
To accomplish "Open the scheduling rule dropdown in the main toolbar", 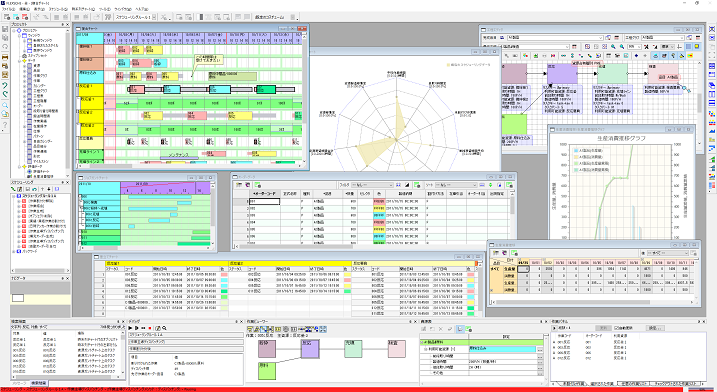I will [154, 17].
